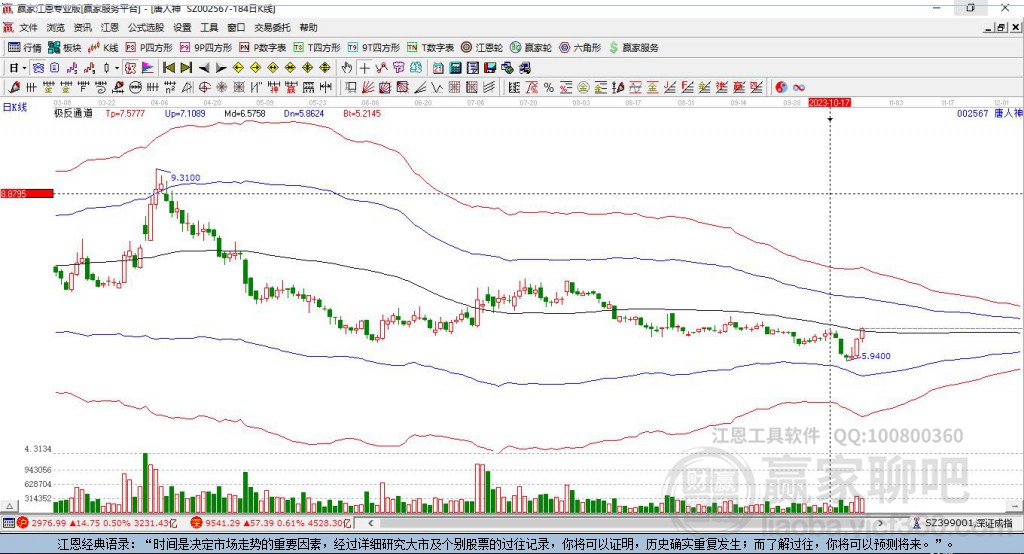The image size is (1024, 554).
Task: Open the 六角形 hexagon tool
Action: click(x=580, y=48)
